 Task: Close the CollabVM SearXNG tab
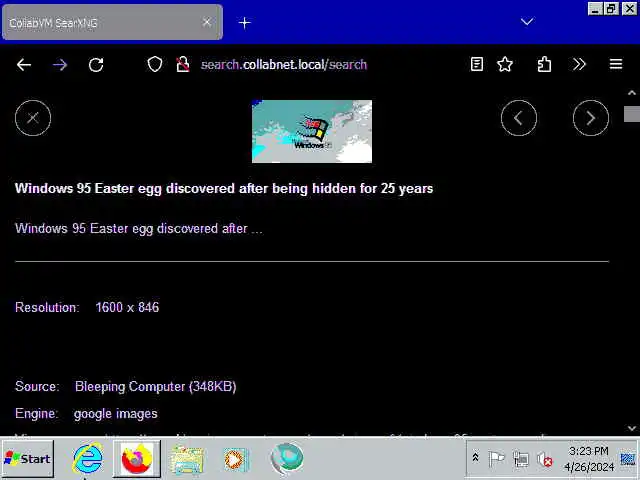207,22
